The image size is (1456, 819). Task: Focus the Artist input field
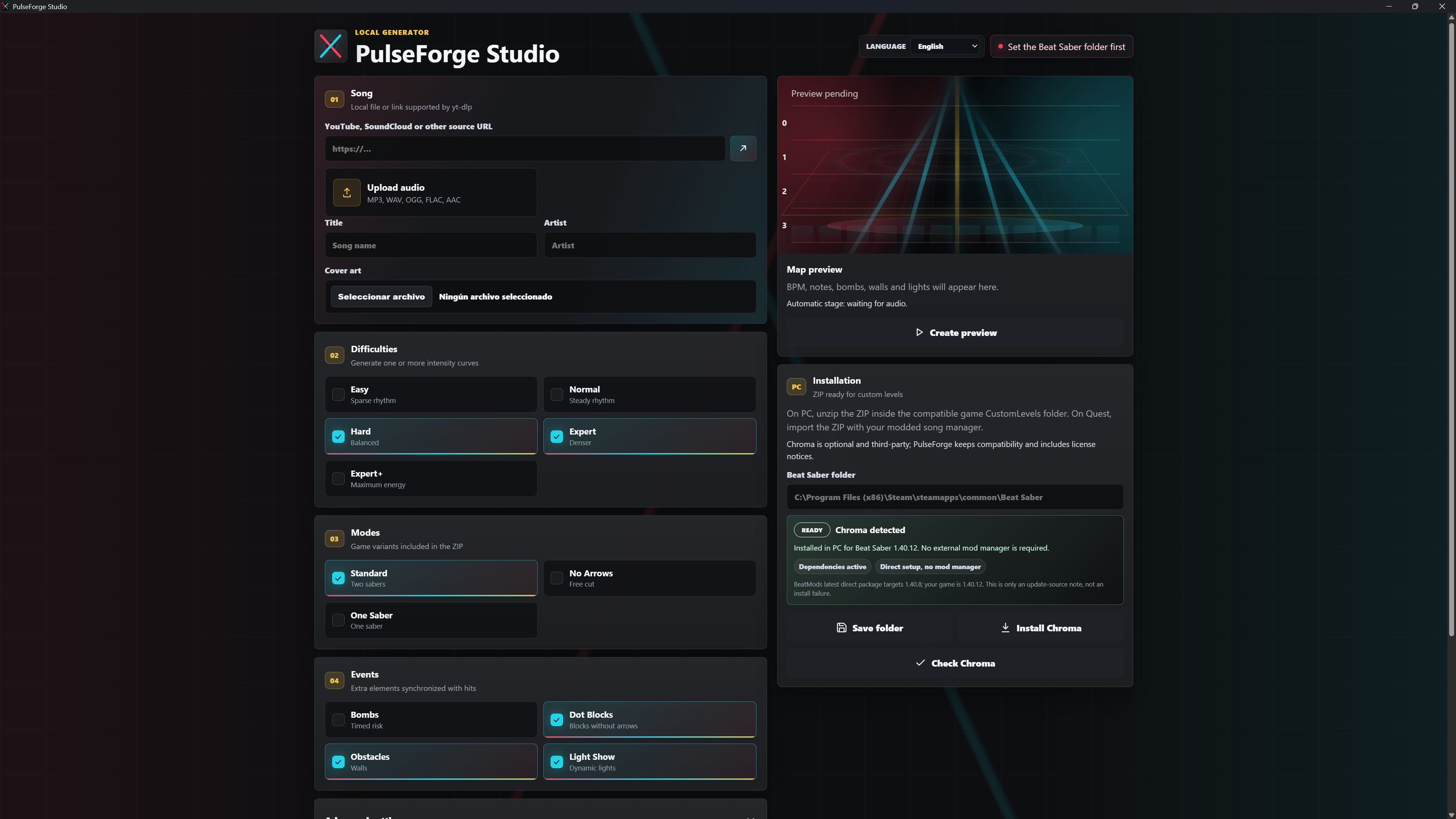coord(650,245)
